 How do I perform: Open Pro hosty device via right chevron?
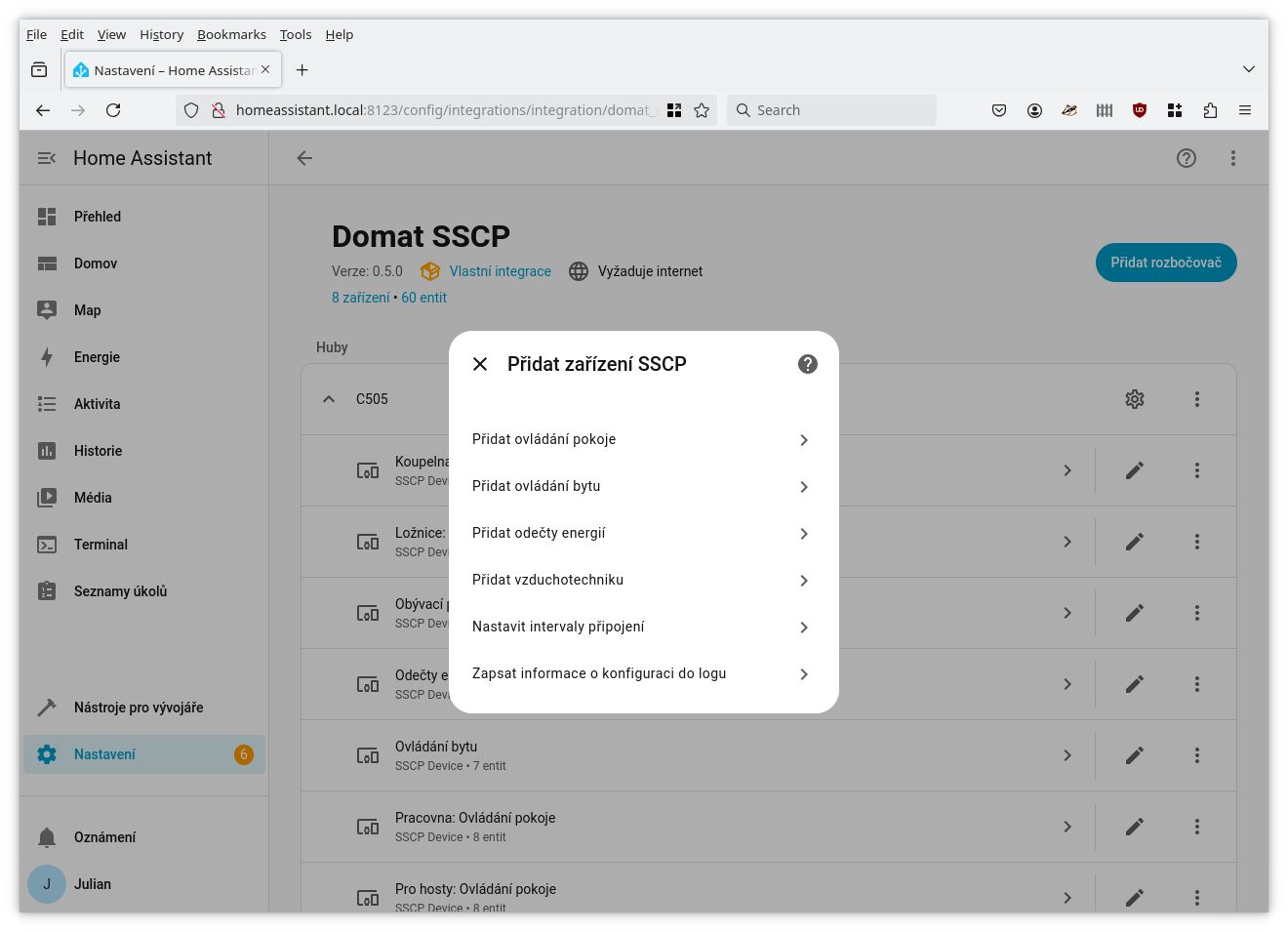point(1067,898)
